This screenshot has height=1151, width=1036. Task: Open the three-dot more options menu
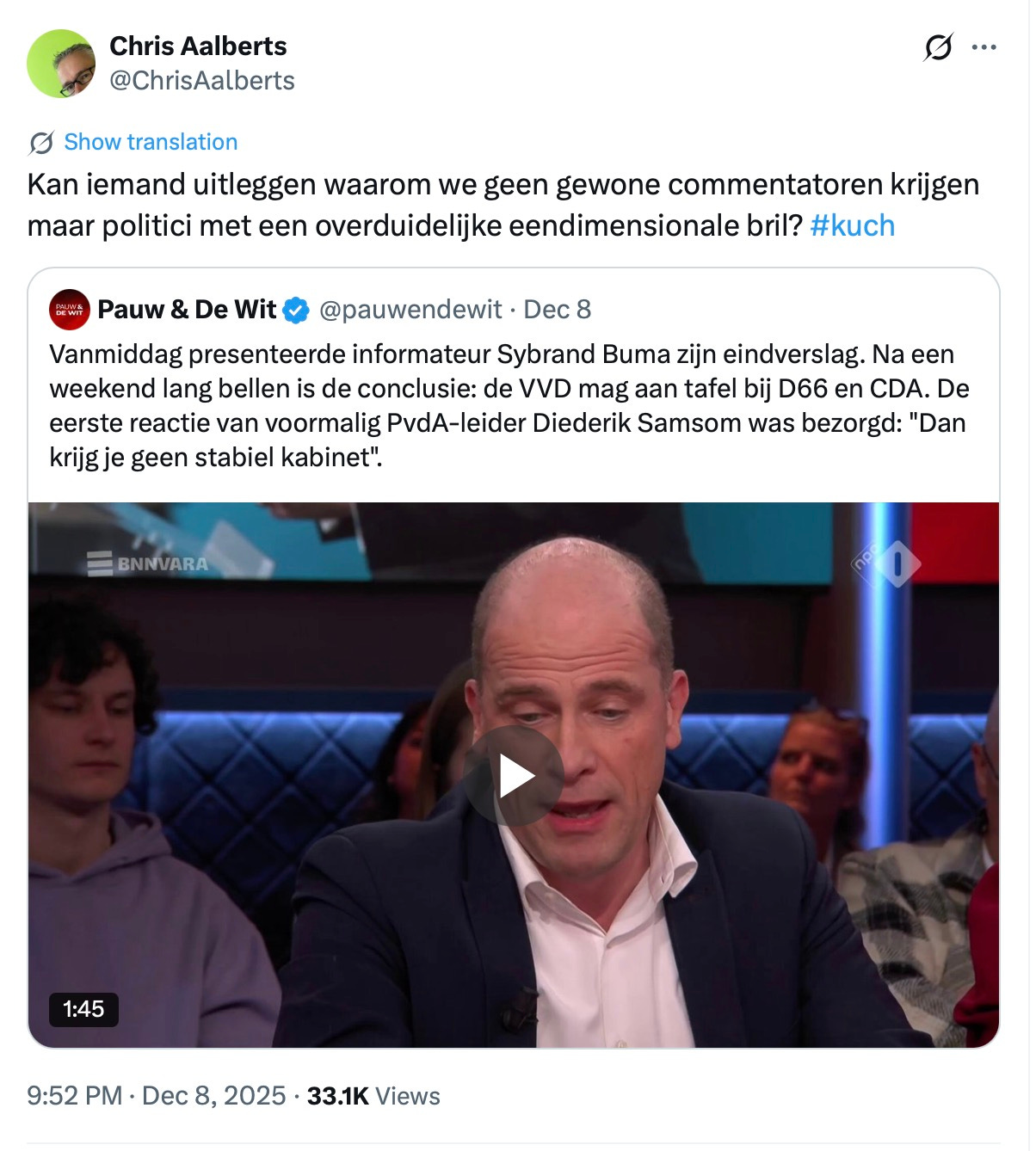pyautogui.click(x=984, y=47)
